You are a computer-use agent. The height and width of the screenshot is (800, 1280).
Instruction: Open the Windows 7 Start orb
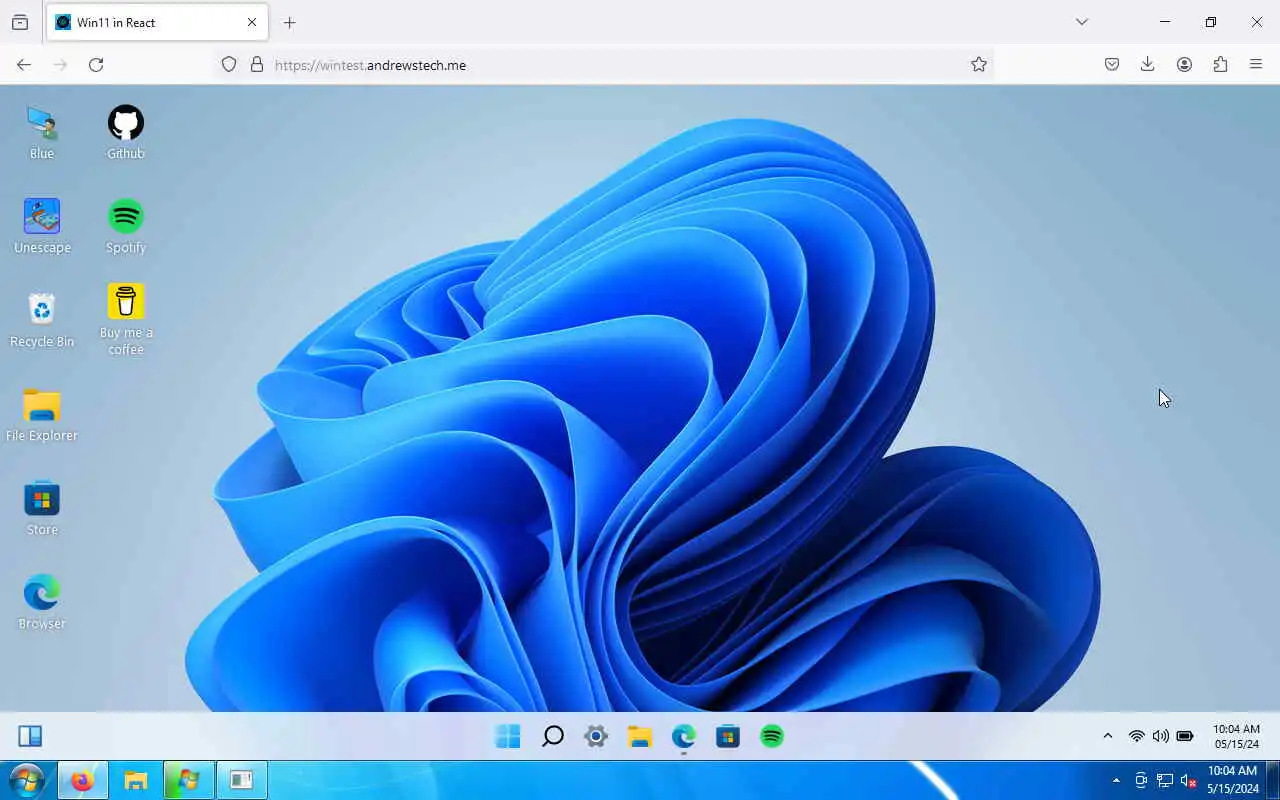[26, 780]
